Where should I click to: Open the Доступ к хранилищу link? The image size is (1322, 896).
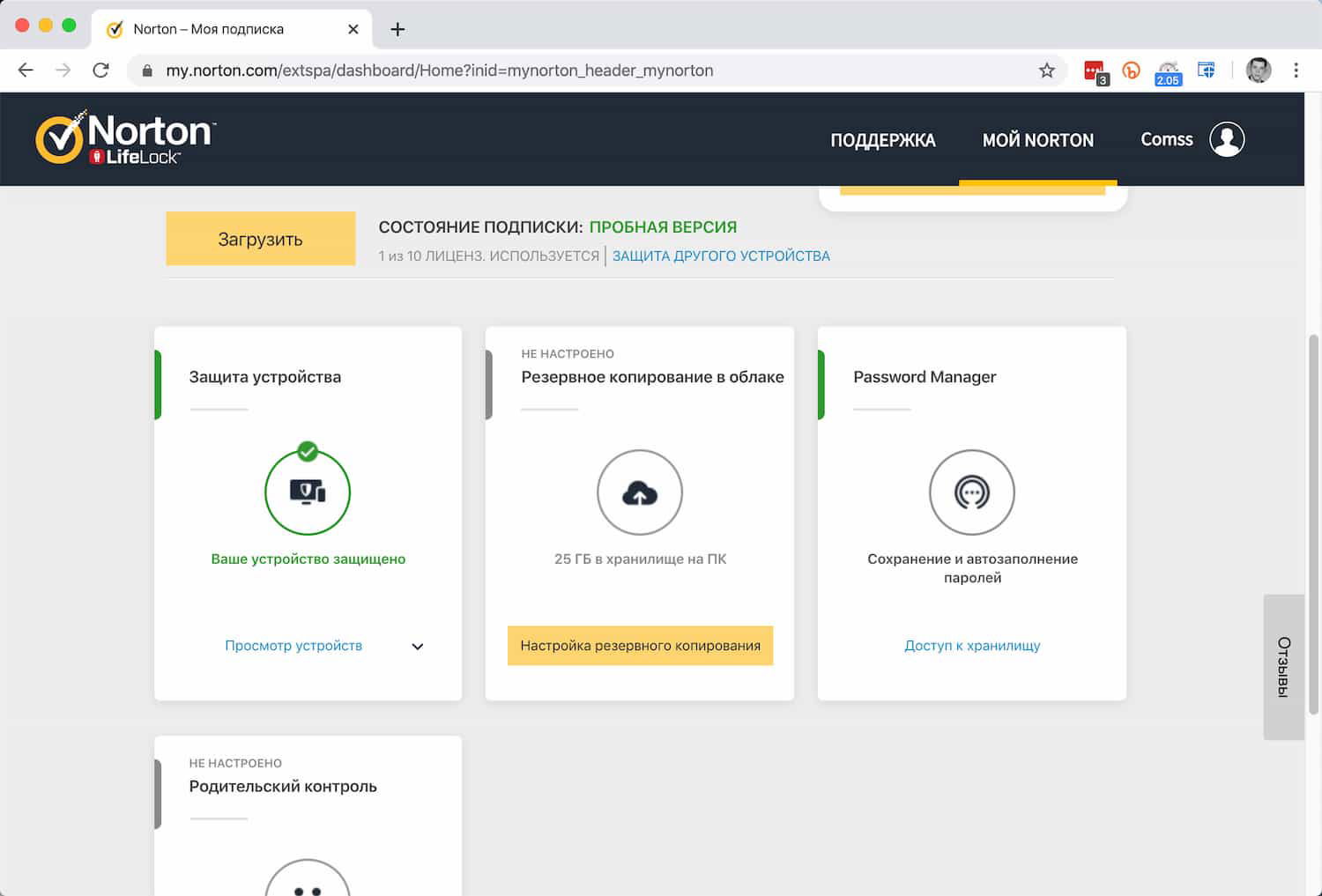click(972, 646)
